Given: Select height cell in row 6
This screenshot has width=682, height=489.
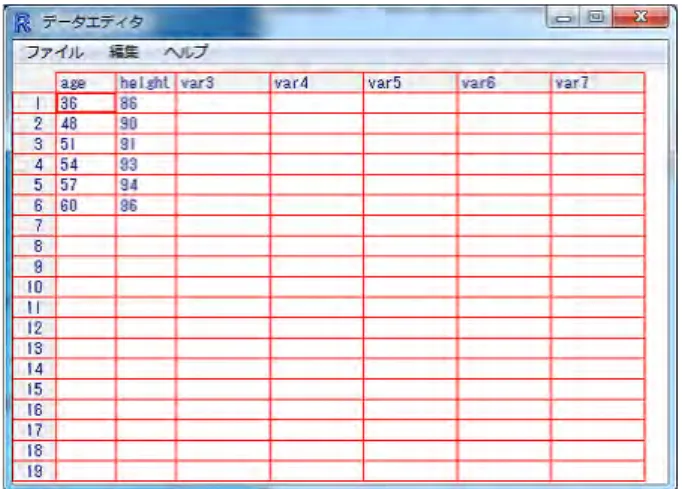Looking at the screenshot, I should [x=146, y=205].
